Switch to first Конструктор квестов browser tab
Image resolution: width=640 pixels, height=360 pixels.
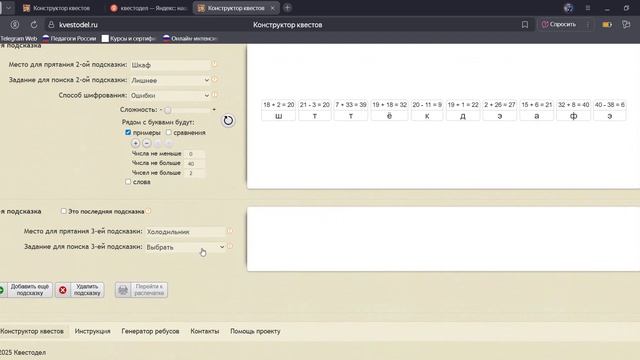pyautogui.click(x=56, y=8)
